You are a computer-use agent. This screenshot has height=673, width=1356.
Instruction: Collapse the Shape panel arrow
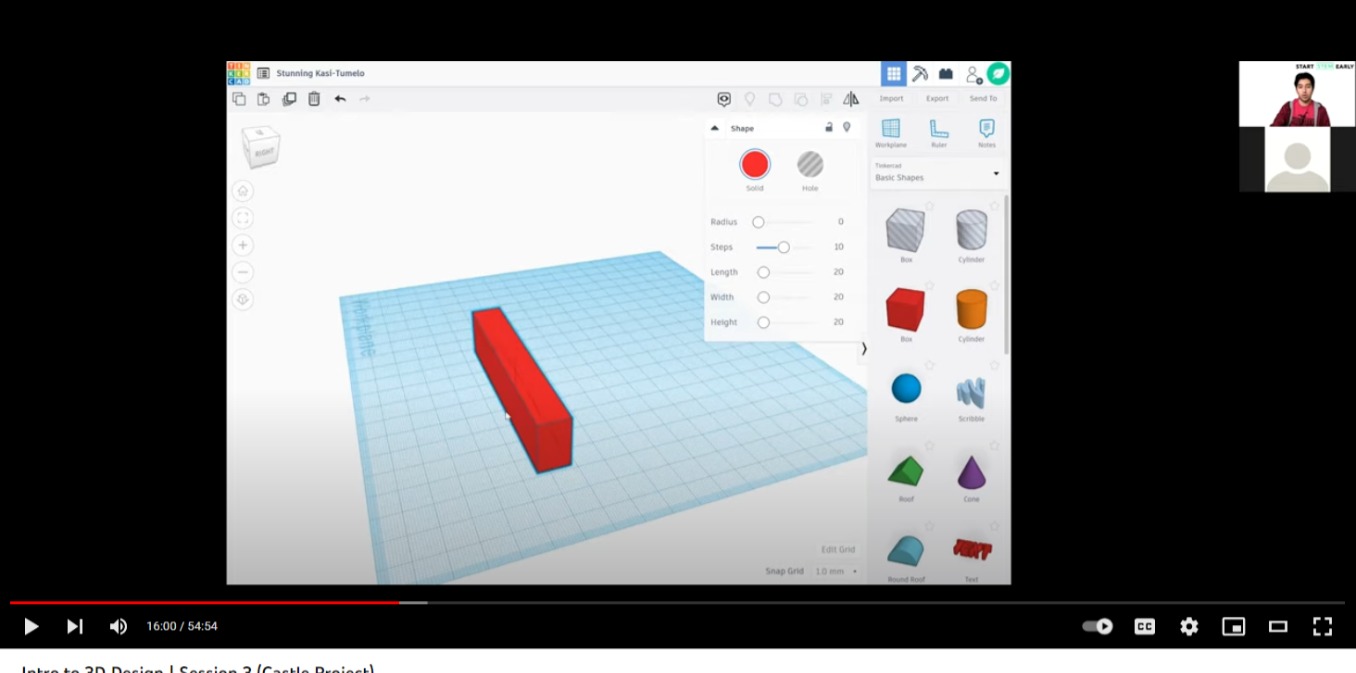point(714,128)
